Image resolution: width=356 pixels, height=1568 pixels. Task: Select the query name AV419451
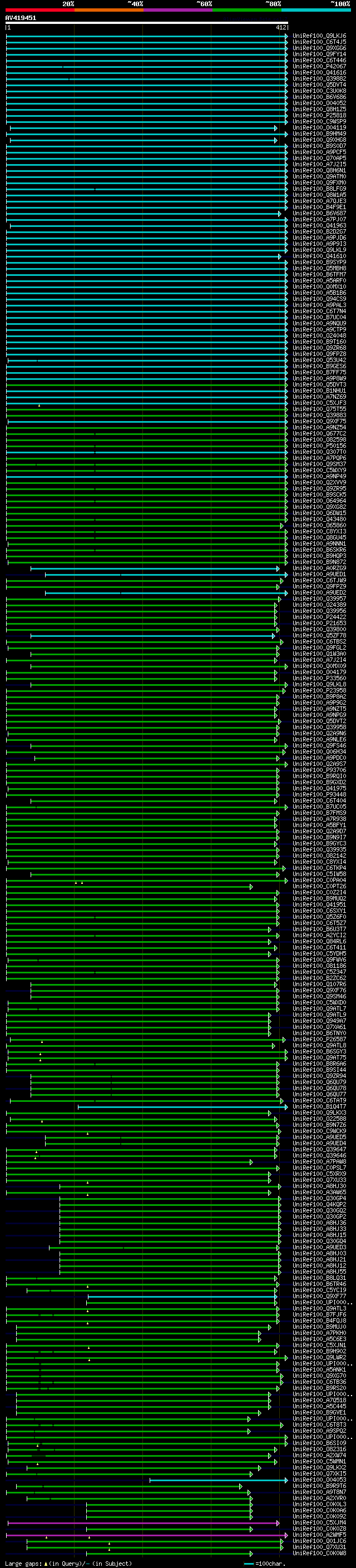21,18
